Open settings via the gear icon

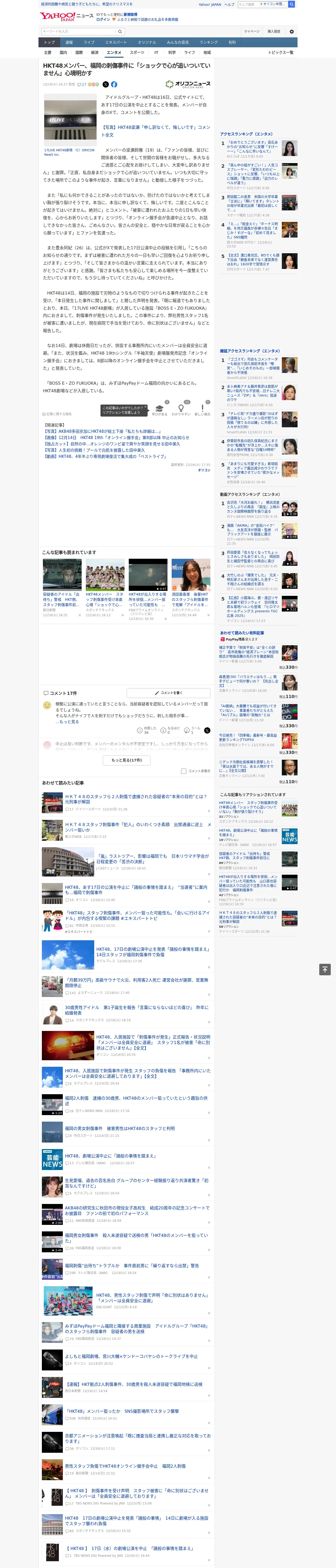coord(292,31)
